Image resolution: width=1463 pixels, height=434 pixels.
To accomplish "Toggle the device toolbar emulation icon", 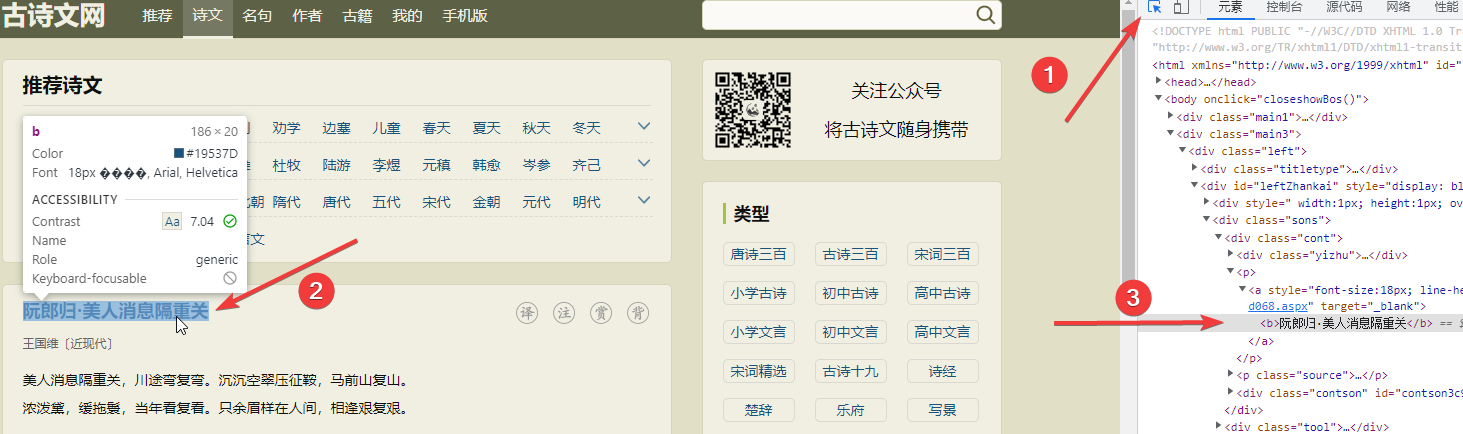I will (1181, 8).
